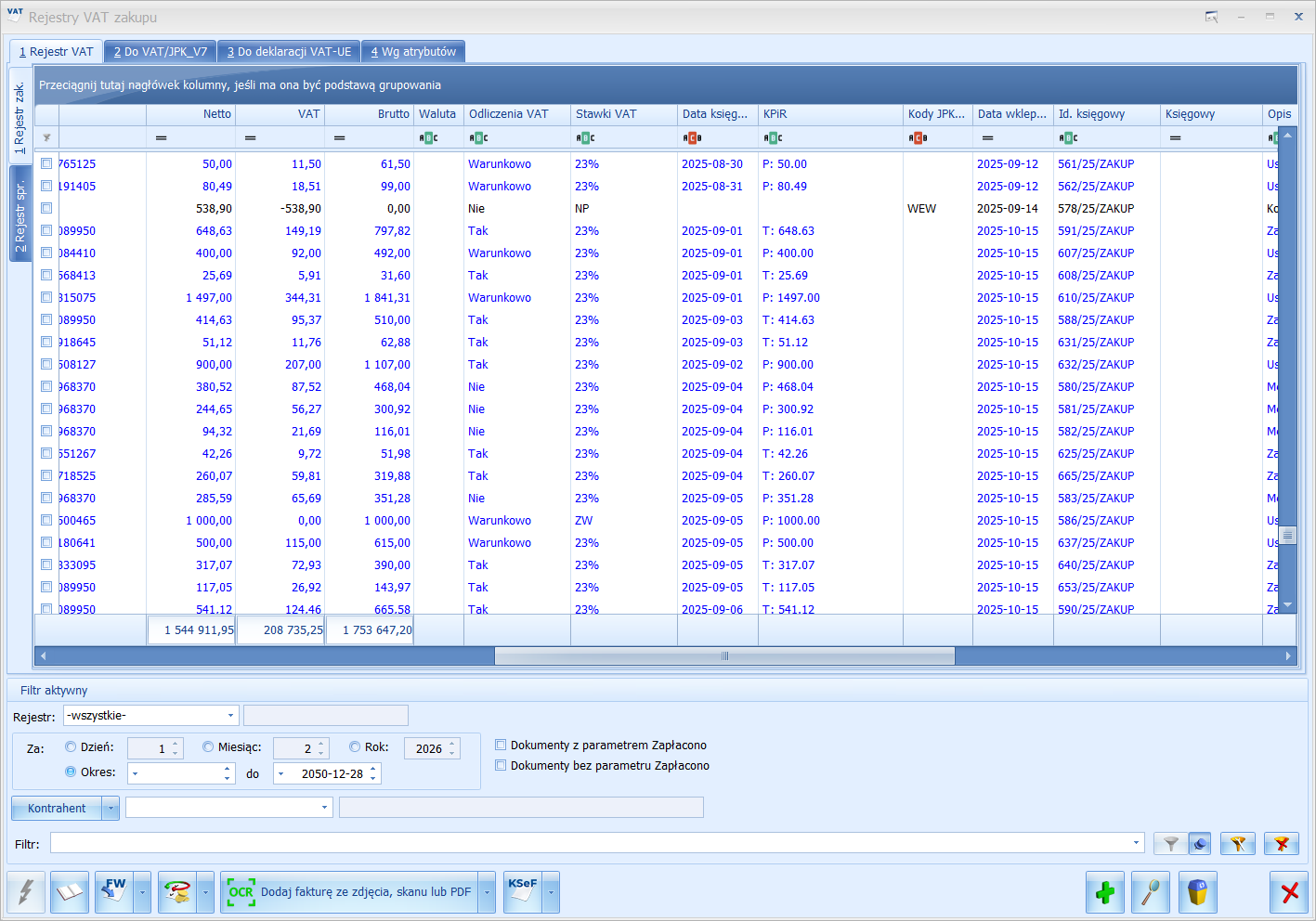Viewport: 1316px width, 921px height.
Task: Click the lightning bolt icon
Action: click(x=26, y=892)
